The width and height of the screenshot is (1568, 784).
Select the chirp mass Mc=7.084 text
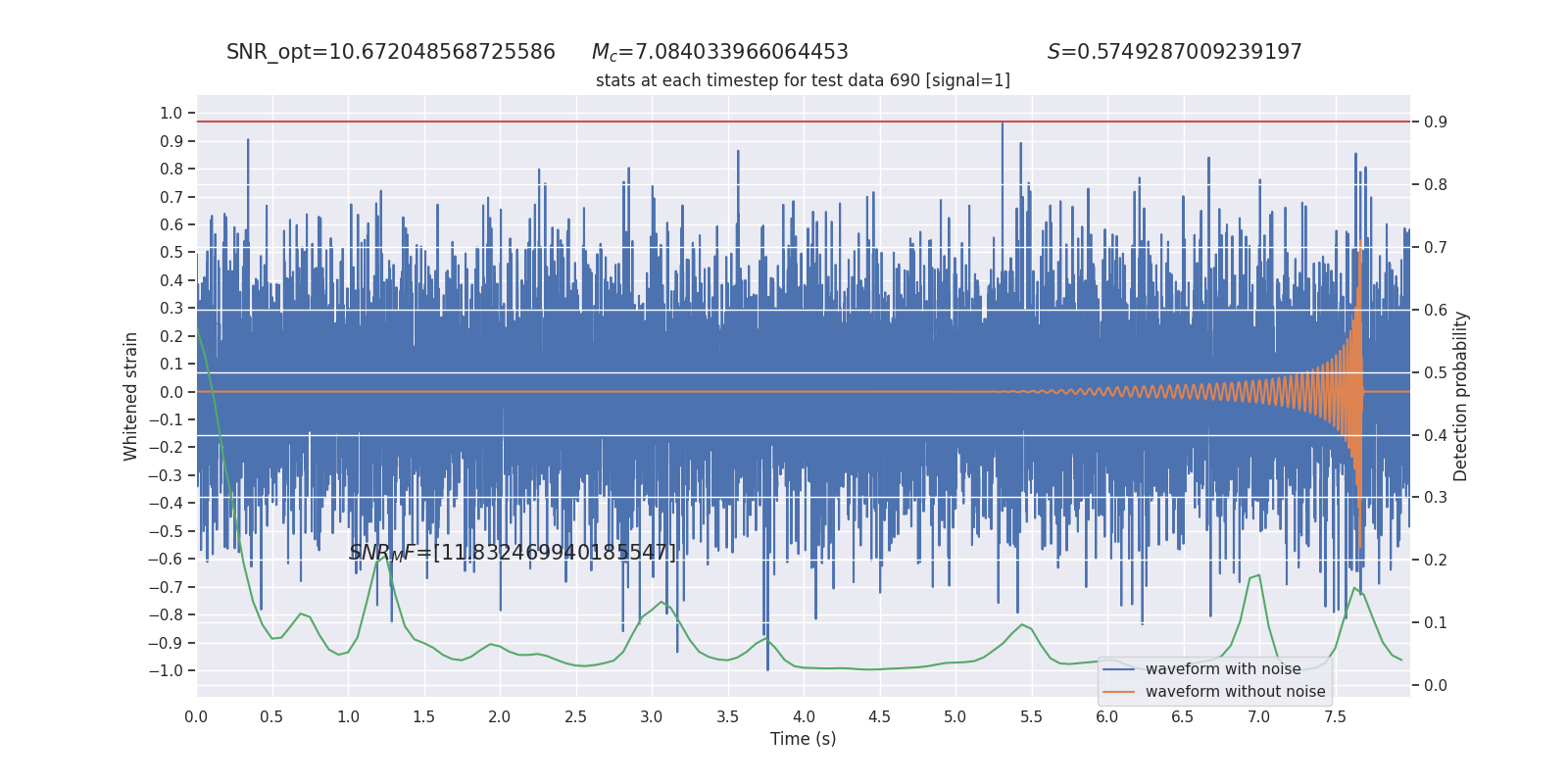pos(720,52)
